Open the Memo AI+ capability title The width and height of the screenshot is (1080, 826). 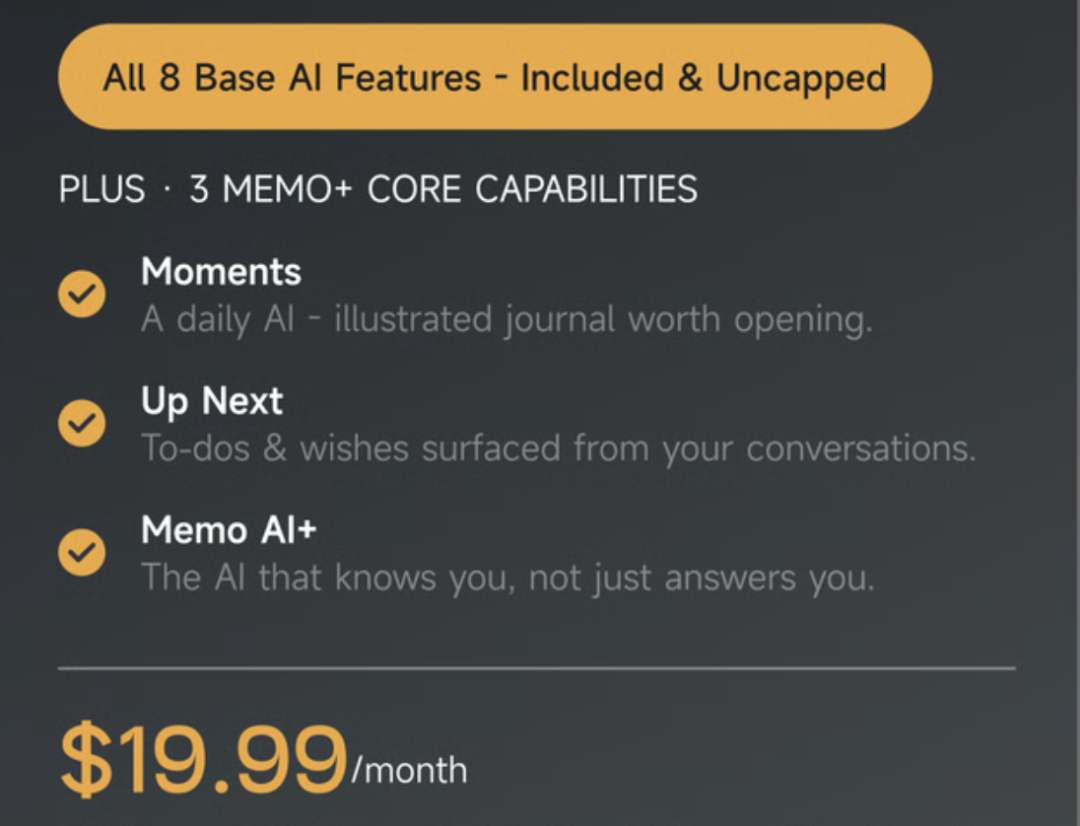click(229, 530)
